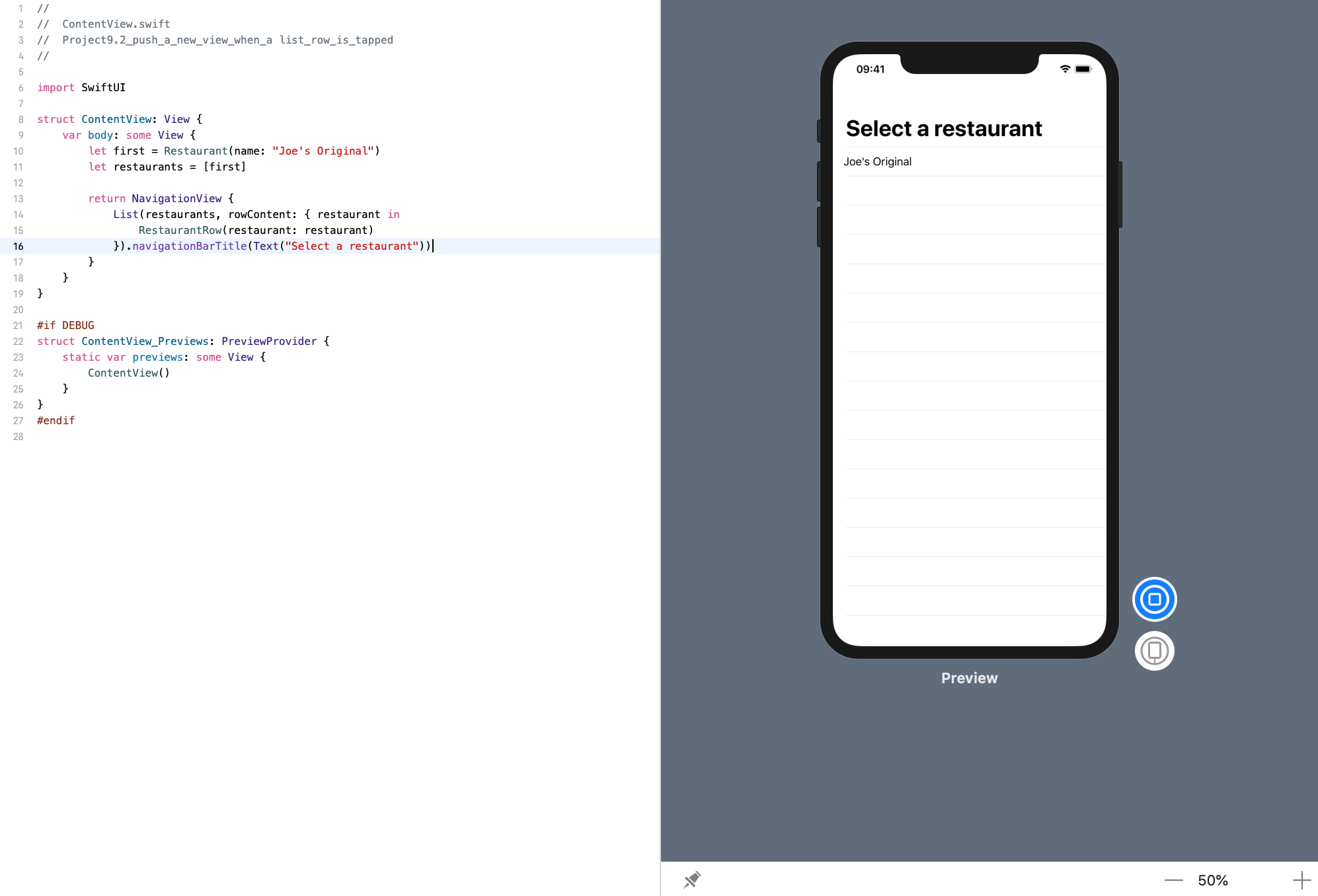Click the List(restaurants, rowContent: line

[x=256, y=214]
